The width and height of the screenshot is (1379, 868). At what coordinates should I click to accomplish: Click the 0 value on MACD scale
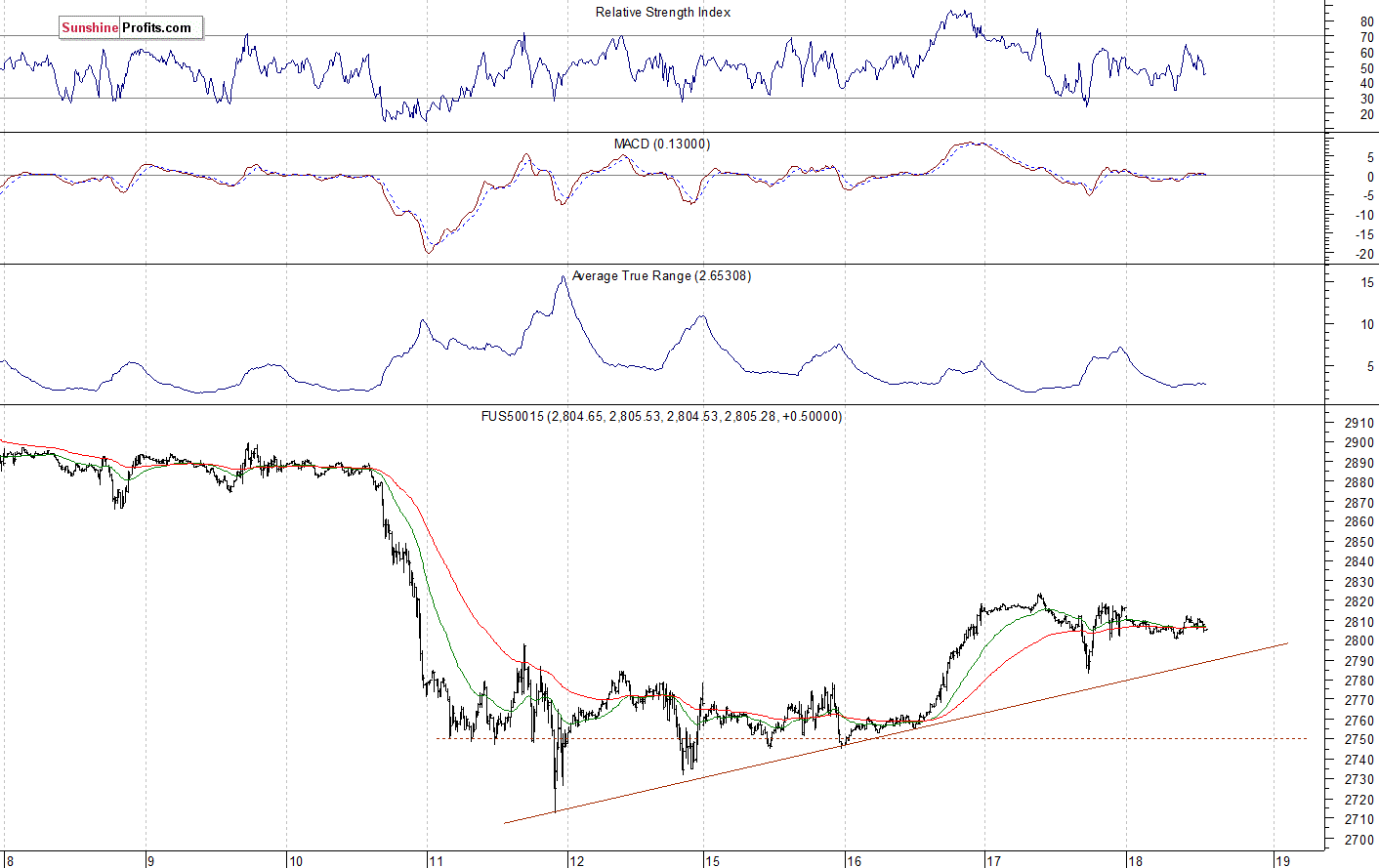pos(1371,177)
